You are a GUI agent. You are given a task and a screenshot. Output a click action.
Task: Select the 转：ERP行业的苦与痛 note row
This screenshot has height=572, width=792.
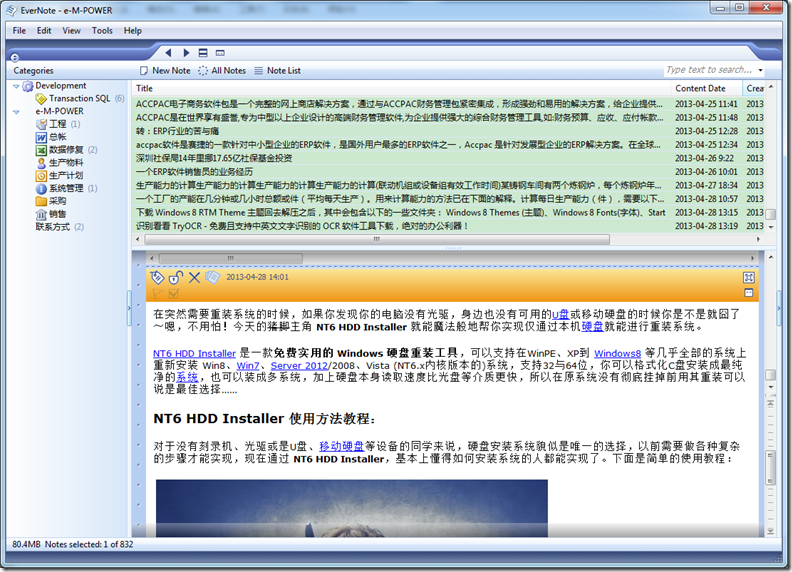coord(450,131)
